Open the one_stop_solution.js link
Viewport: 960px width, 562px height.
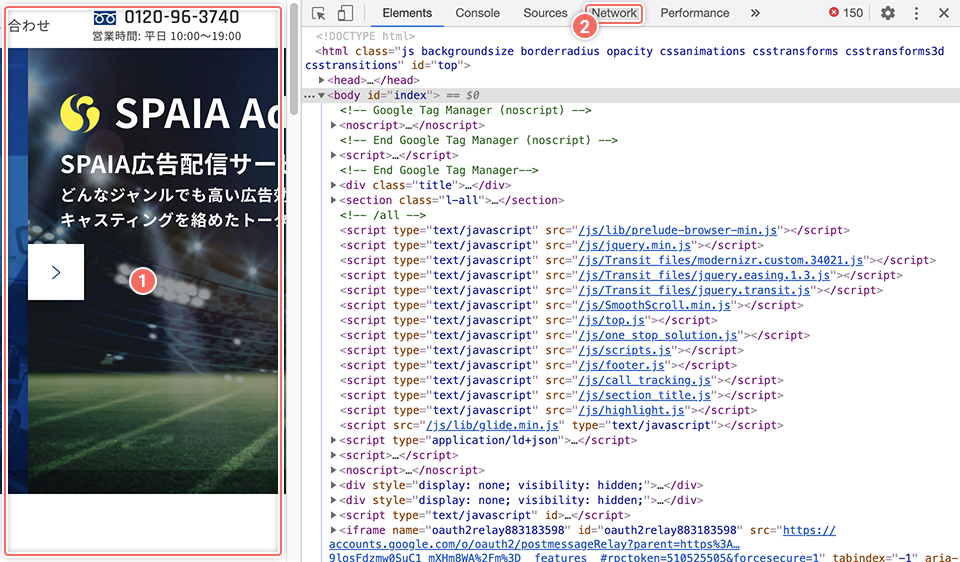658,335
